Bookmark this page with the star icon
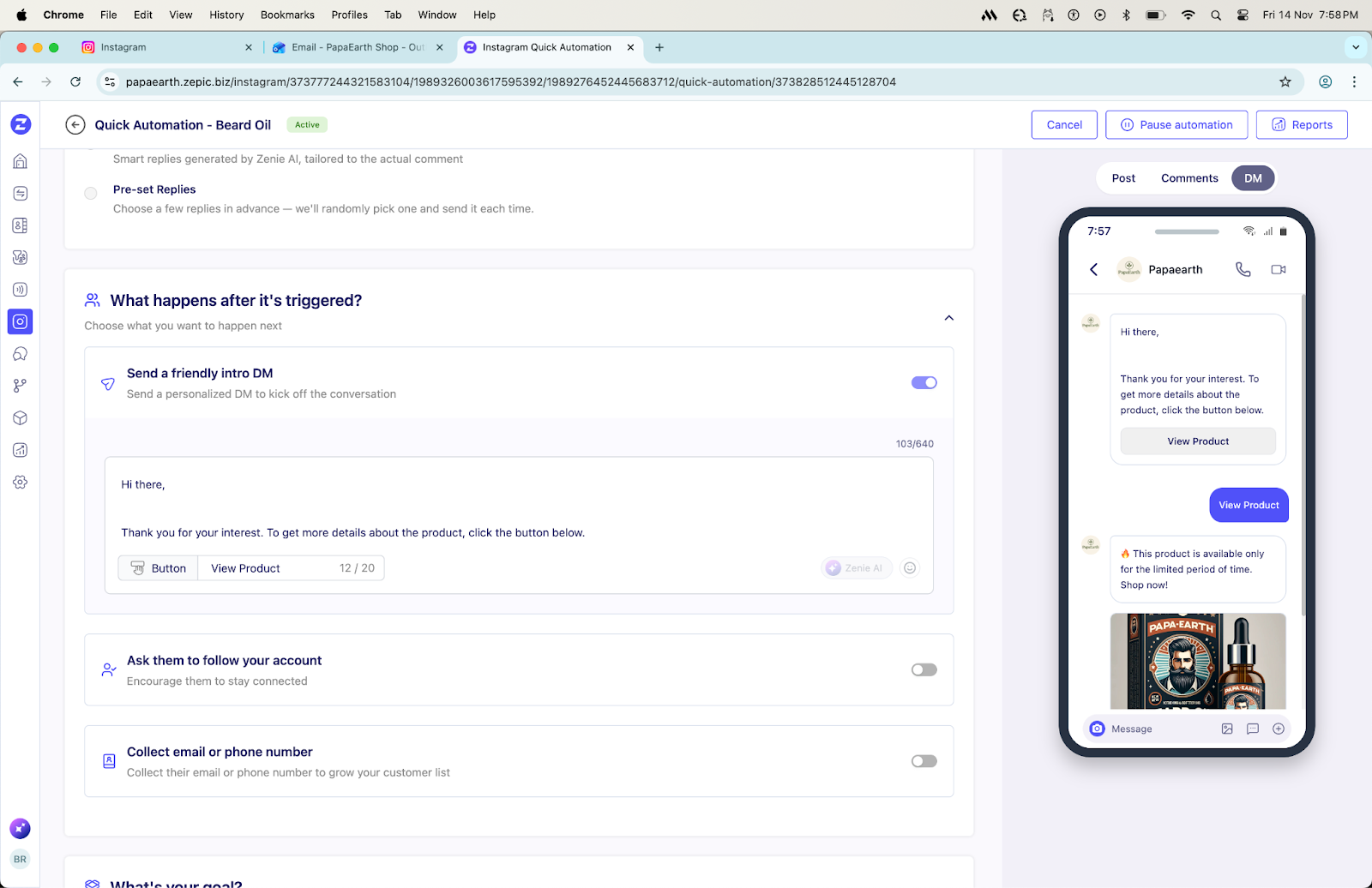The width and height of the screenshot is (1372, 888). (x=1285, y=82)
